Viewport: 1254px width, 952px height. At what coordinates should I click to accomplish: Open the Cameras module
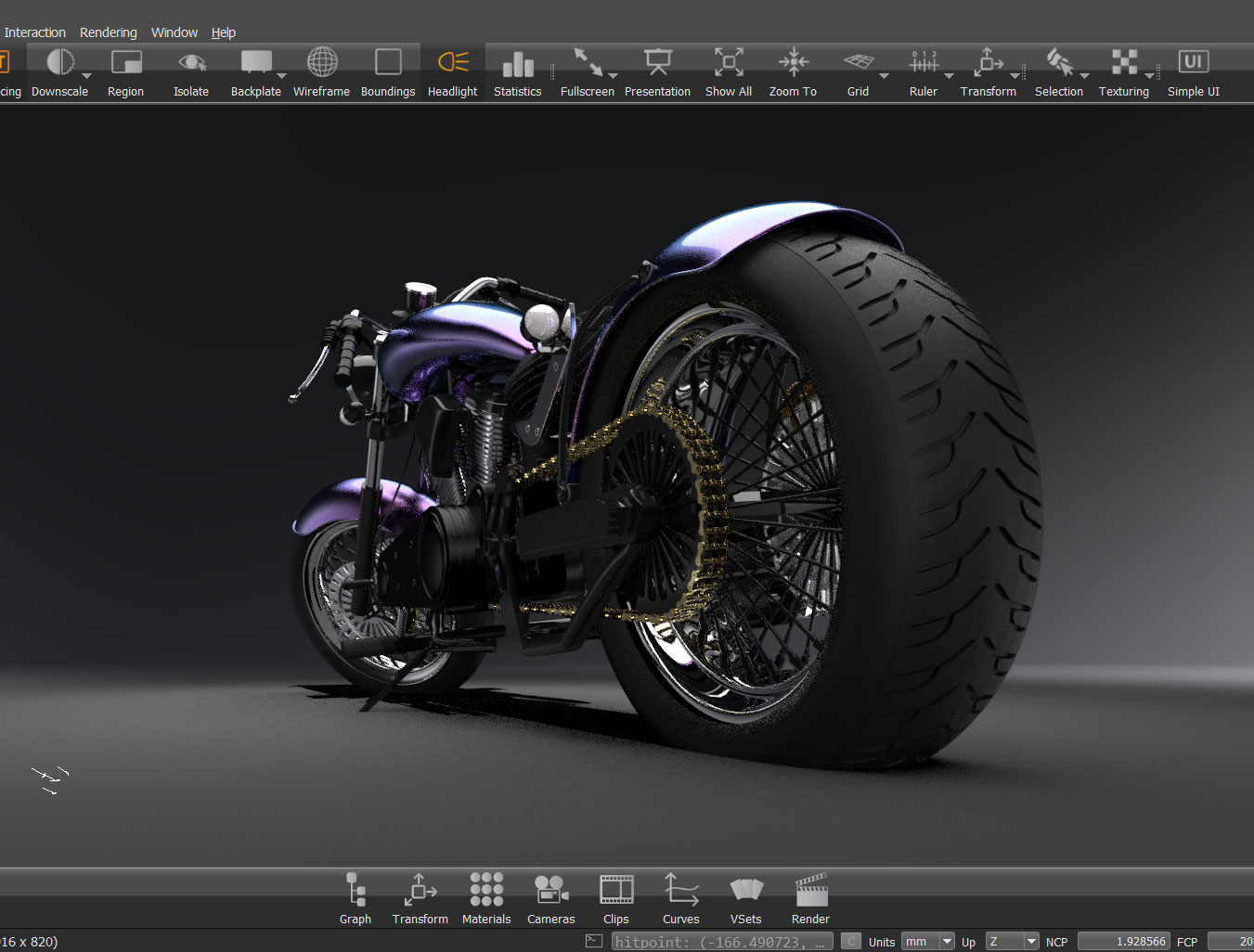551,891
